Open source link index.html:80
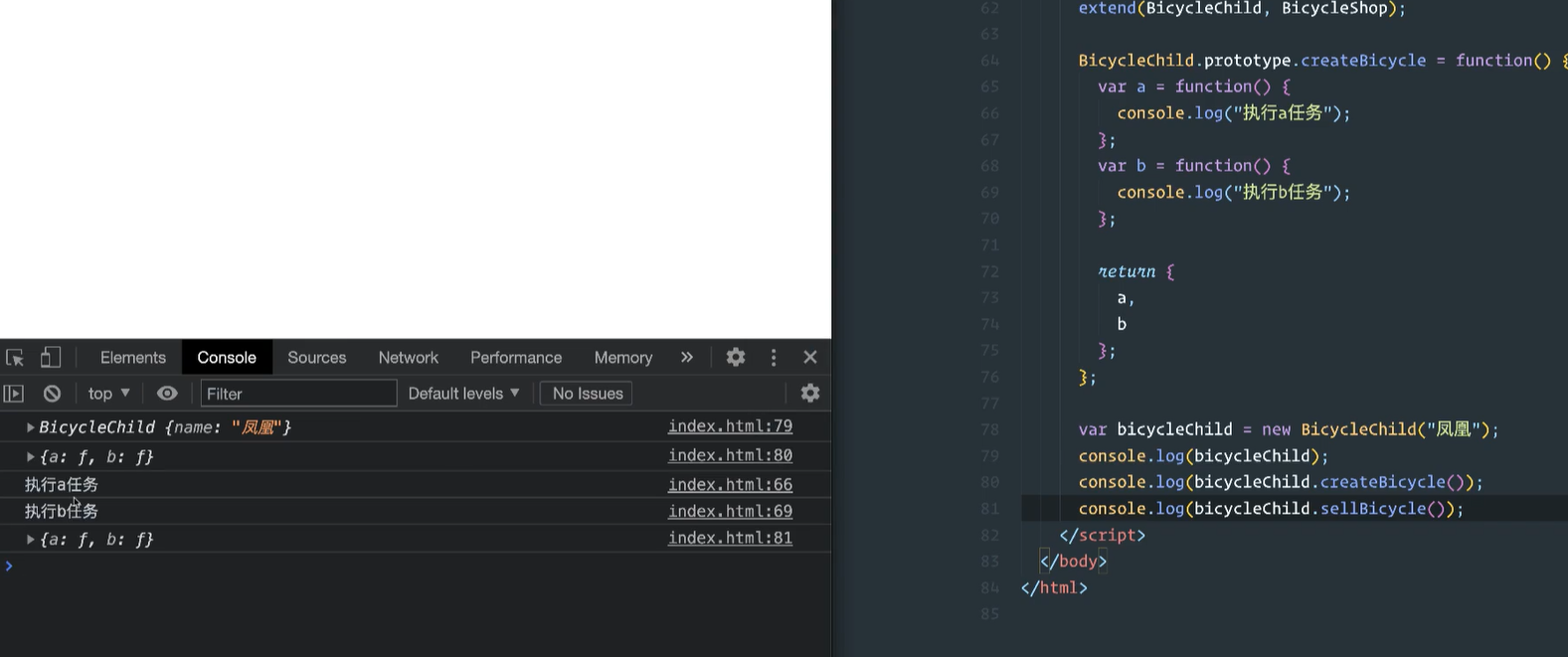 click(730, 455)
